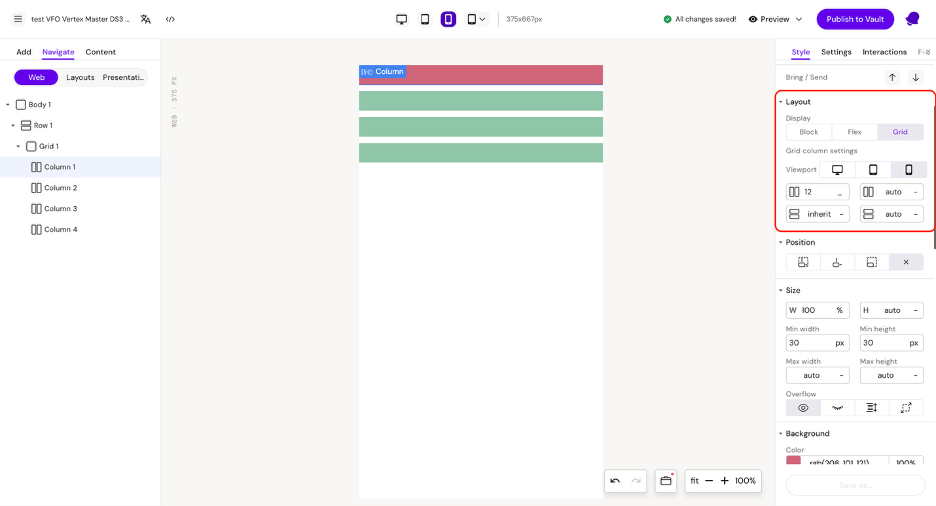Set display to Block
Viewport: 936px width, 506px height.
click(808, 132)
